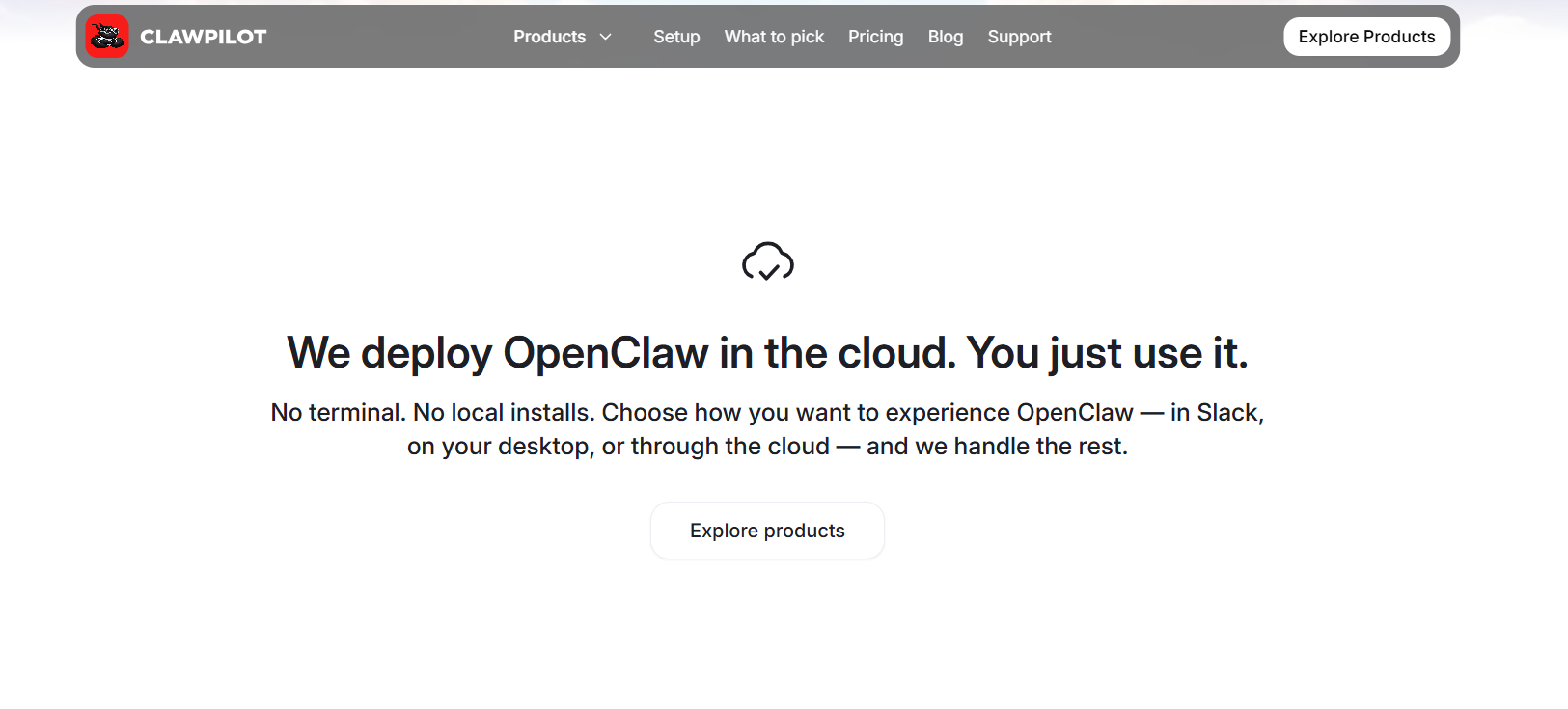Navigate to the Pricing page

click(876, 37)
